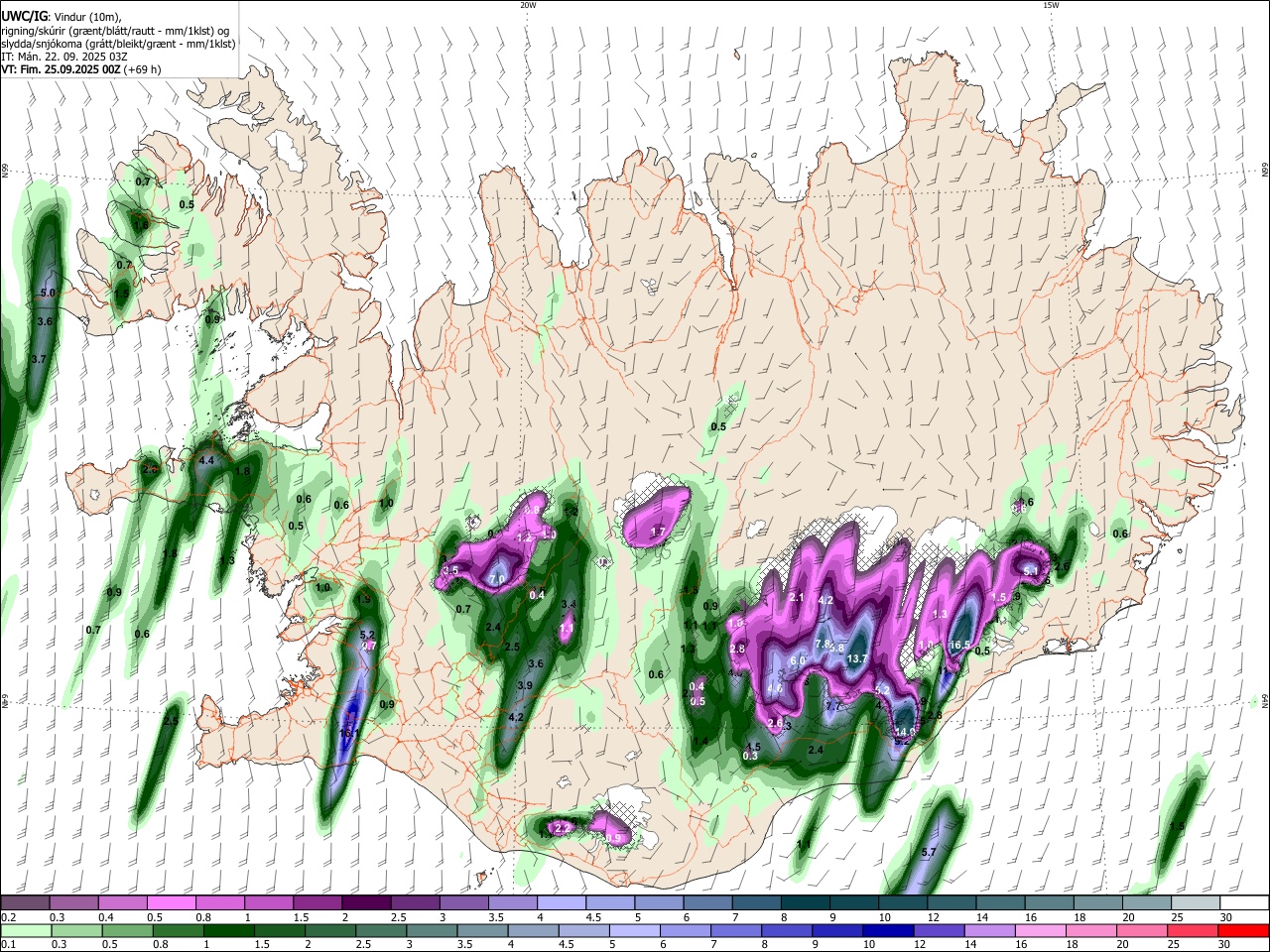Click the white 30 mm snow legend swatch
The image size is (1270, 952).
(x=1243, y=901)
